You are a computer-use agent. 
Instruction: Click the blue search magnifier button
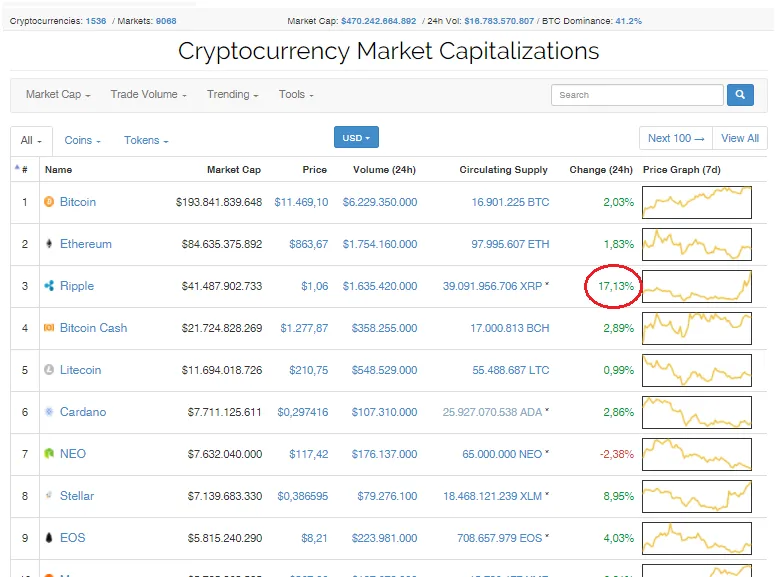tap(740, 95)
